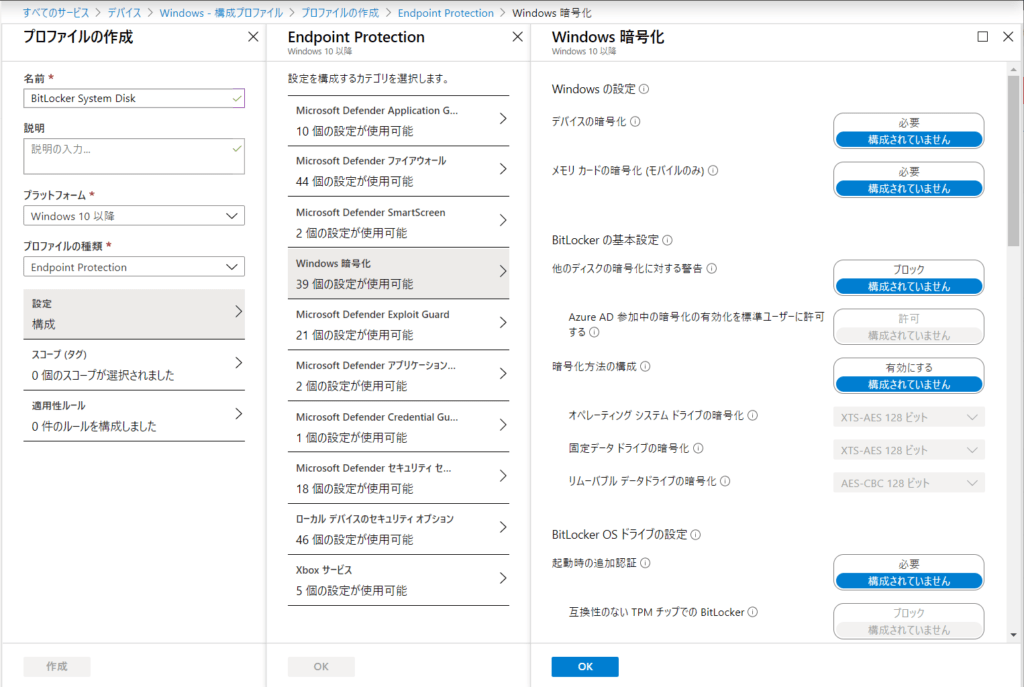This screenshot has width=1024, height=687.
Task: Open Xbox サービス category
Action: [x=398, y=580]
